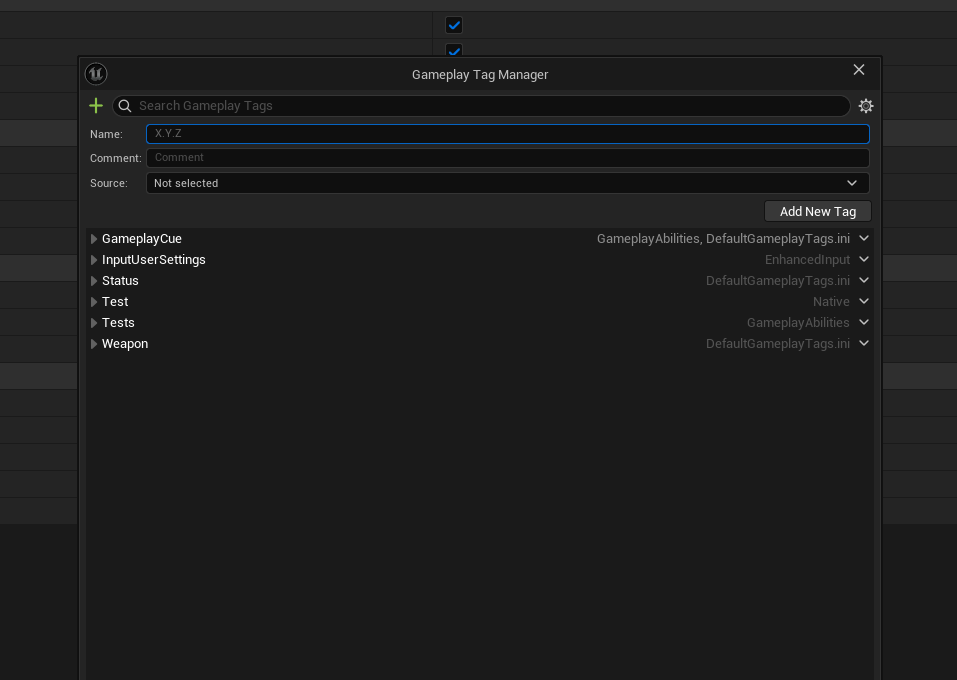957x680 pixels.
Task: Close the Gameplay Tag Manager window
Action: tap(859, 70)
